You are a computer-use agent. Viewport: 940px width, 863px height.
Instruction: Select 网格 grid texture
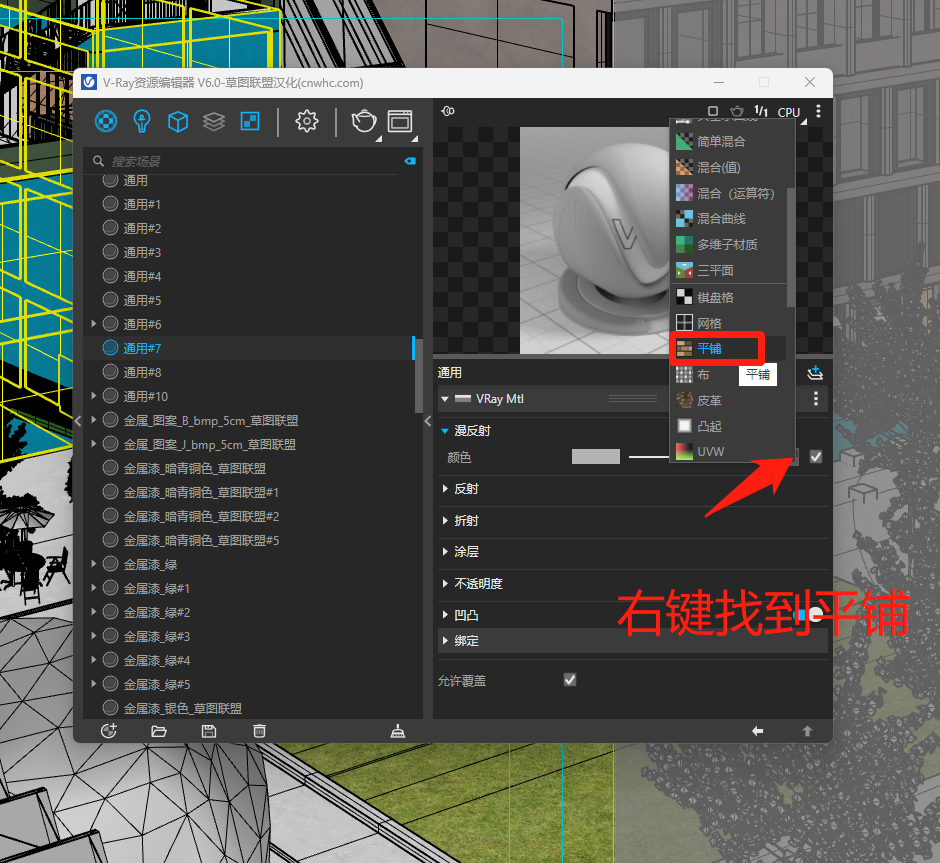coord(730,324)
